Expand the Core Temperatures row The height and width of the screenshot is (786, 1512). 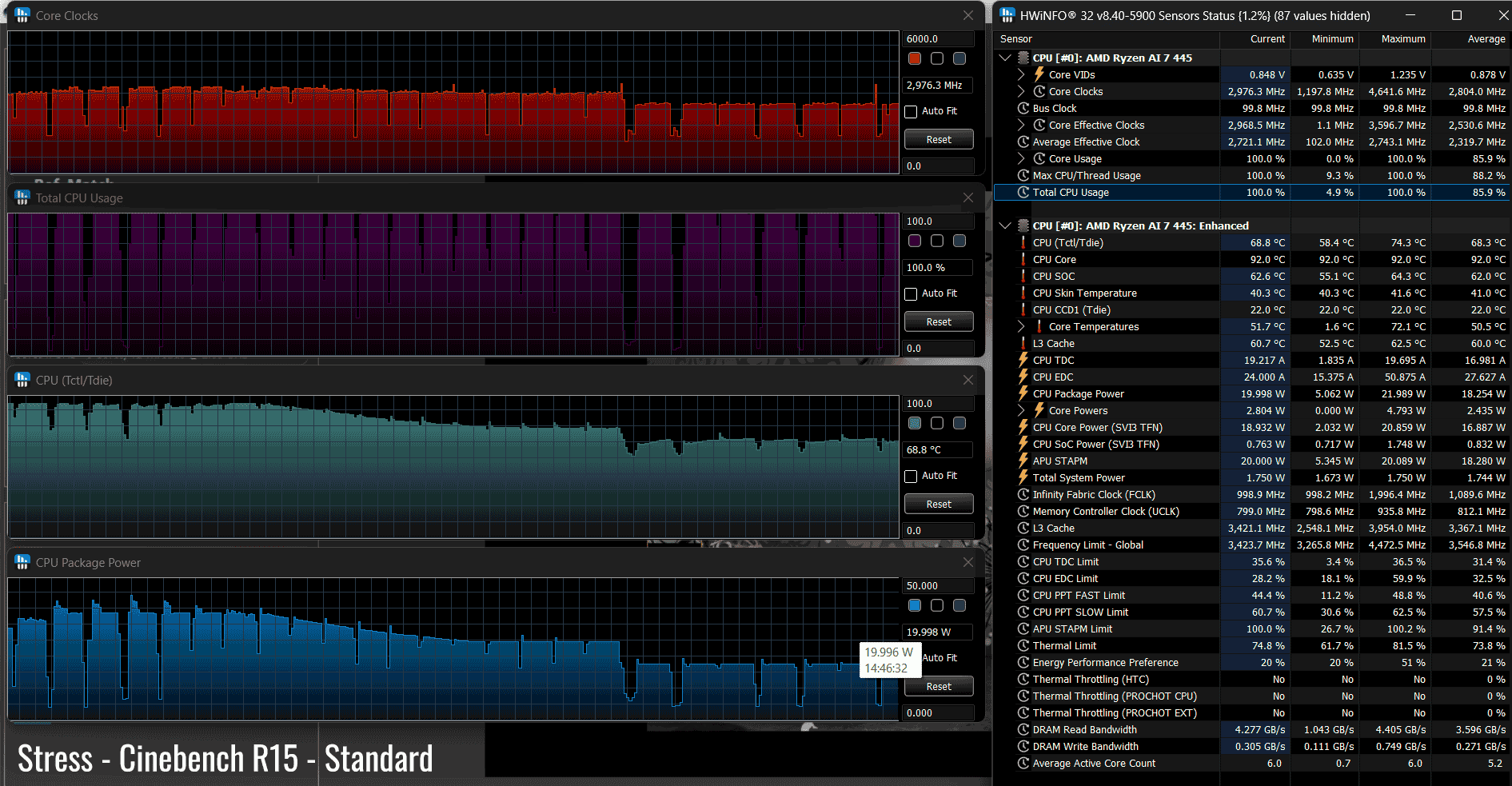point(1021,326)
